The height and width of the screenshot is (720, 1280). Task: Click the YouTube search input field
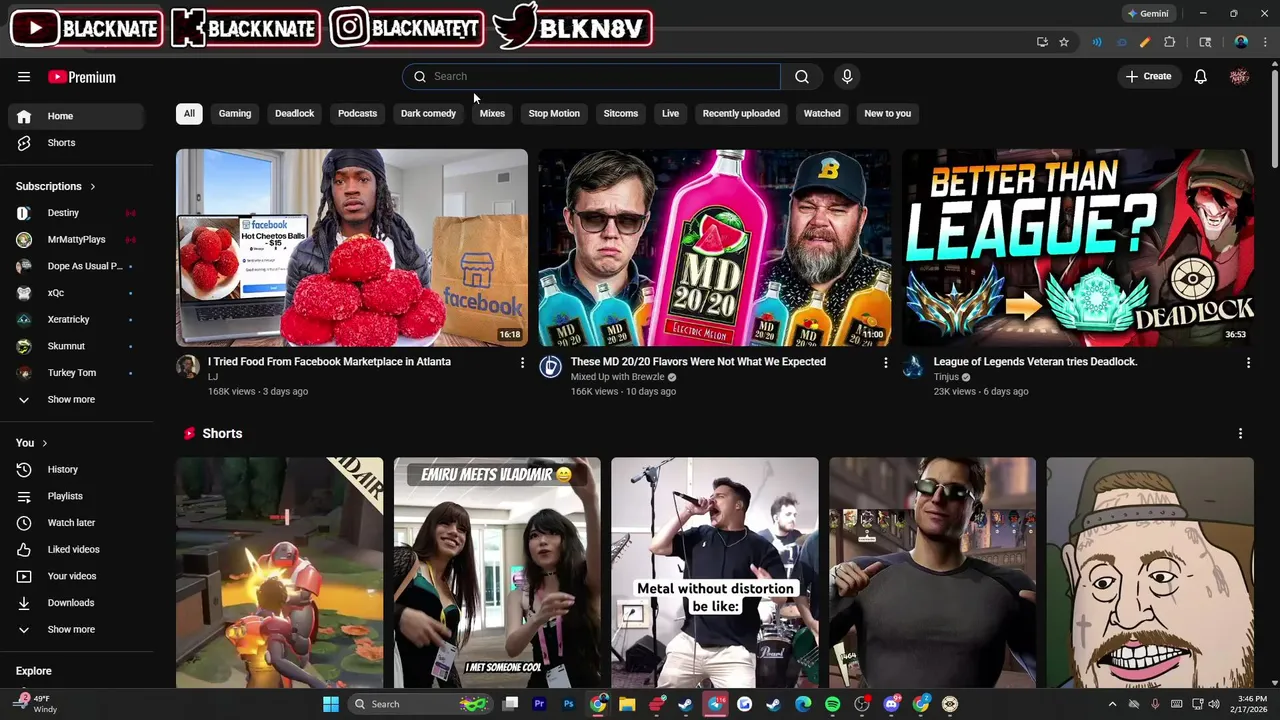tap(591, 77)
